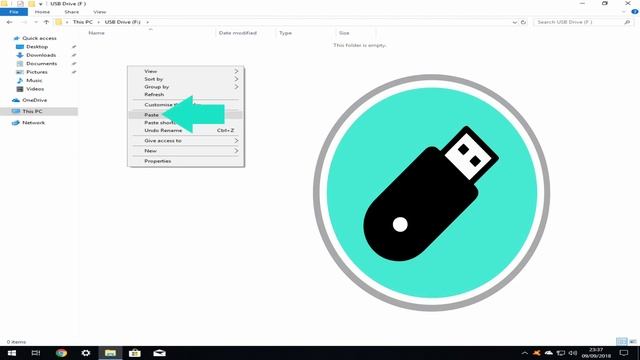Click the OneDrive cloud tray icon

tap(549, 353)
